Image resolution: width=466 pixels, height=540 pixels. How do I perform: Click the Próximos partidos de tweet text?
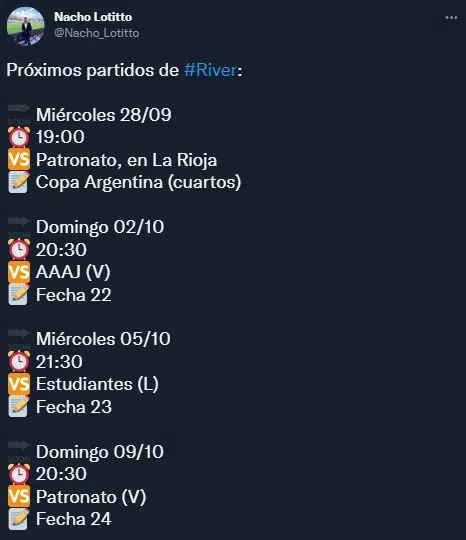[93, 70]
